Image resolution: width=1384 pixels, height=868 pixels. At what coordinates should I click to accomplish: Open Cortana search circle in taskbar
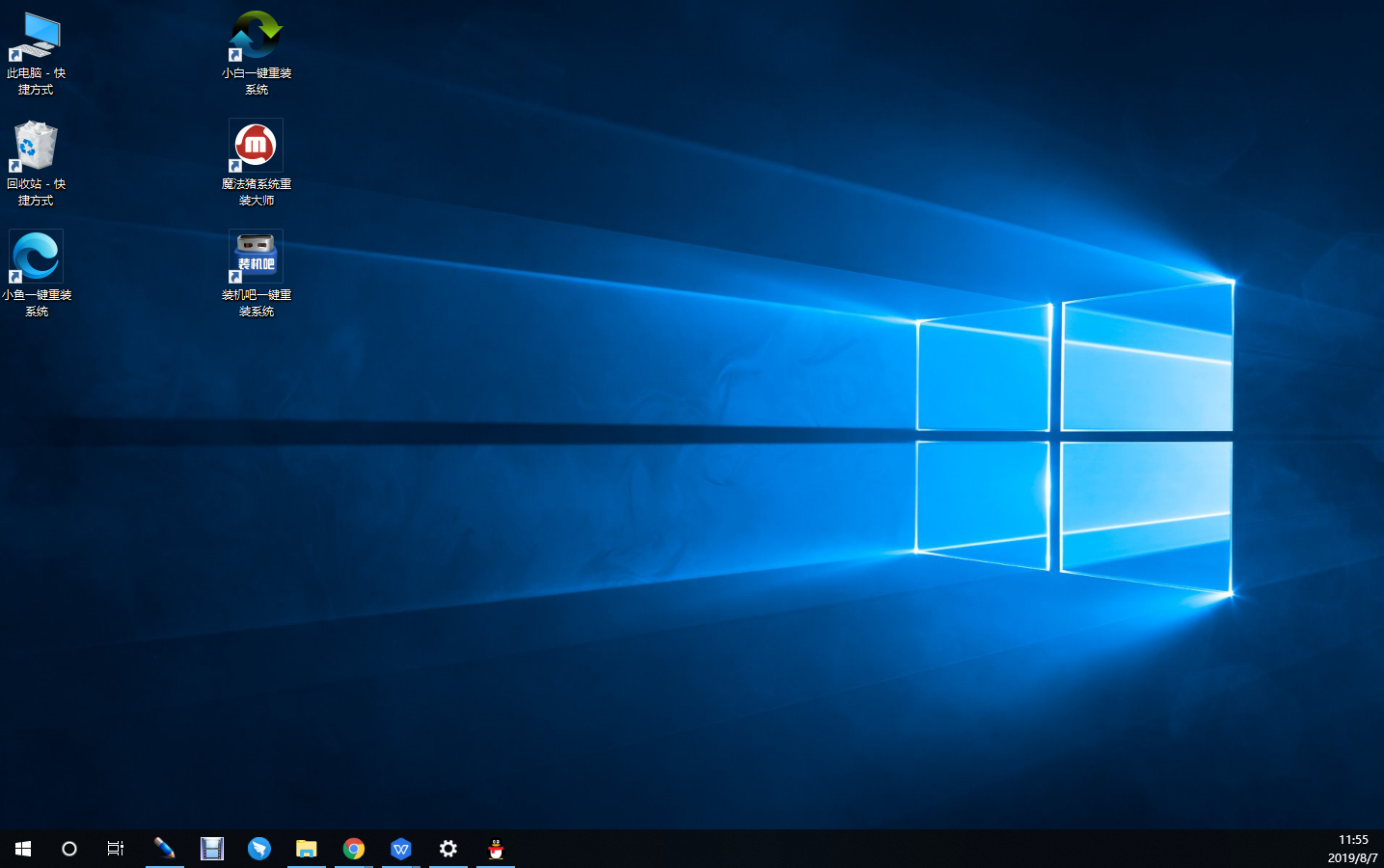click(69, 849)
